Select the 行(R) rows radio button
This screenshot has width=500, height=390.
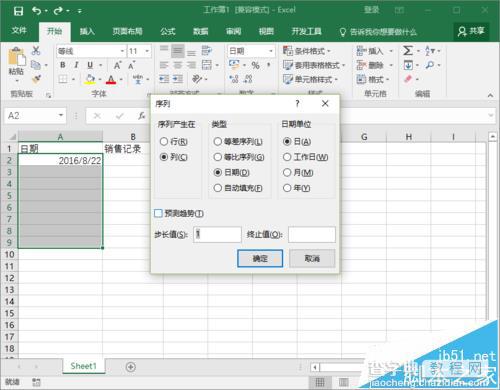point(174,142)
